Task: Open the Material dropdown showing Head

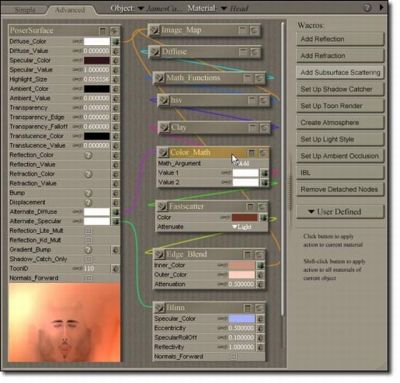Action: pyautogui.click(x=224, y=8)
